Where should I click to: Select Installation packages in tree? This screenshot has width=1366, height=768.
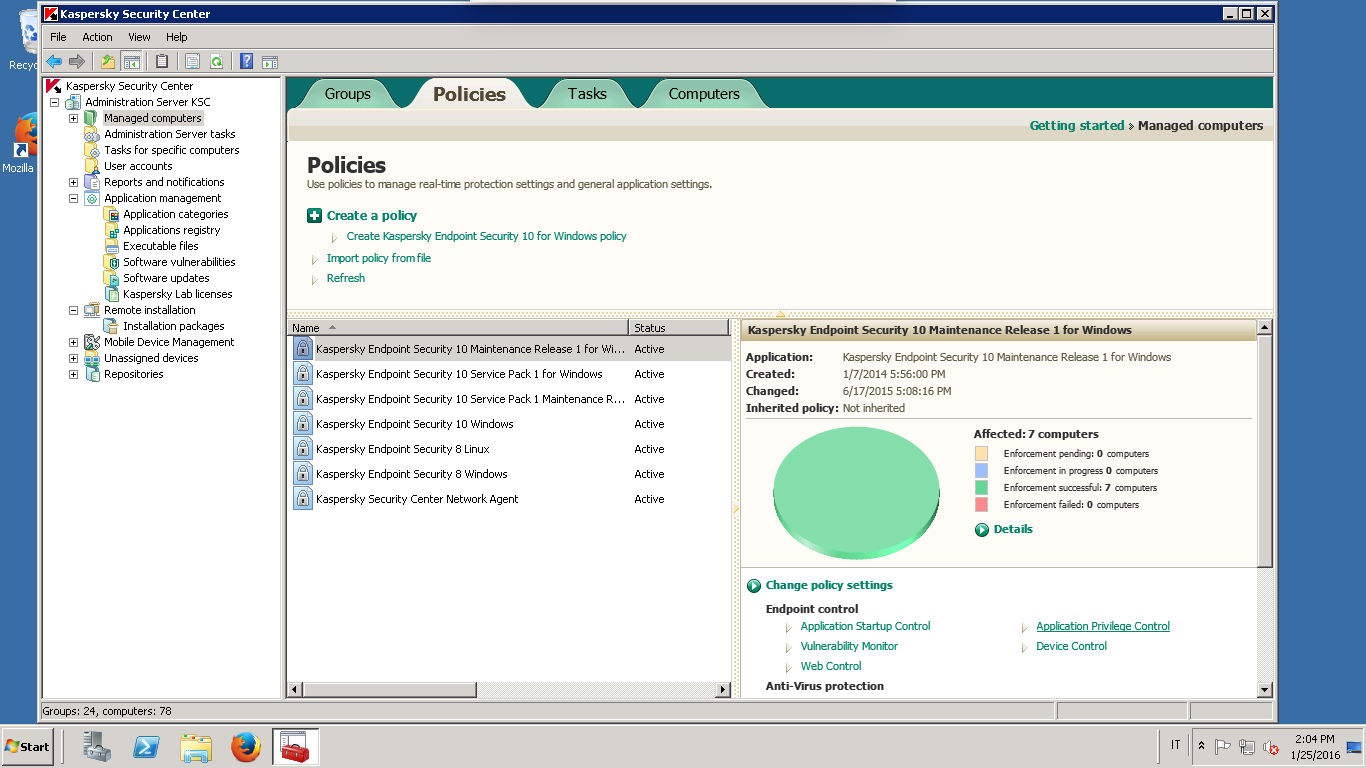[x=174, y=326]
